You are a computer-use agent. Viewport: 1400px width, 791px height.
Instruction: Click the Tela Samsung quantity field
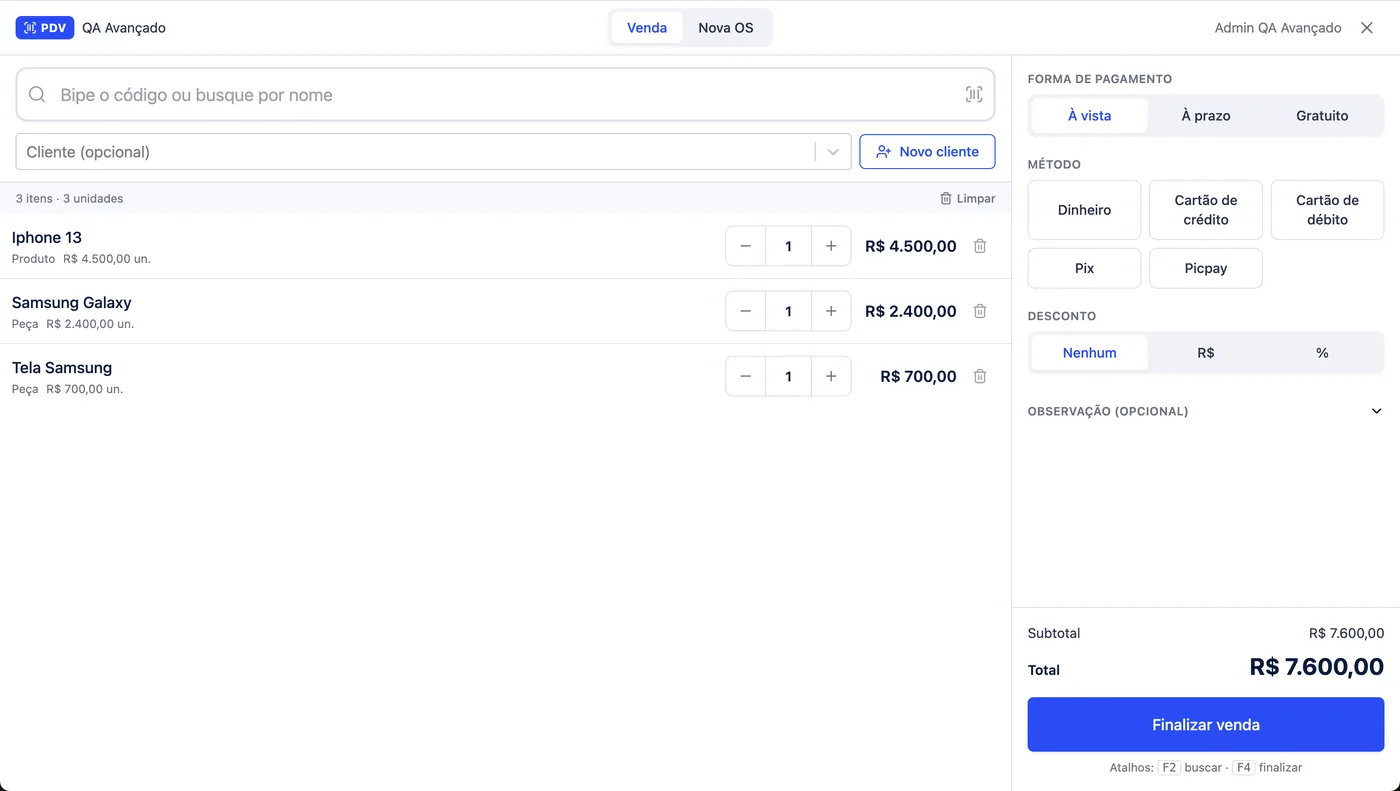coord(788,376)
